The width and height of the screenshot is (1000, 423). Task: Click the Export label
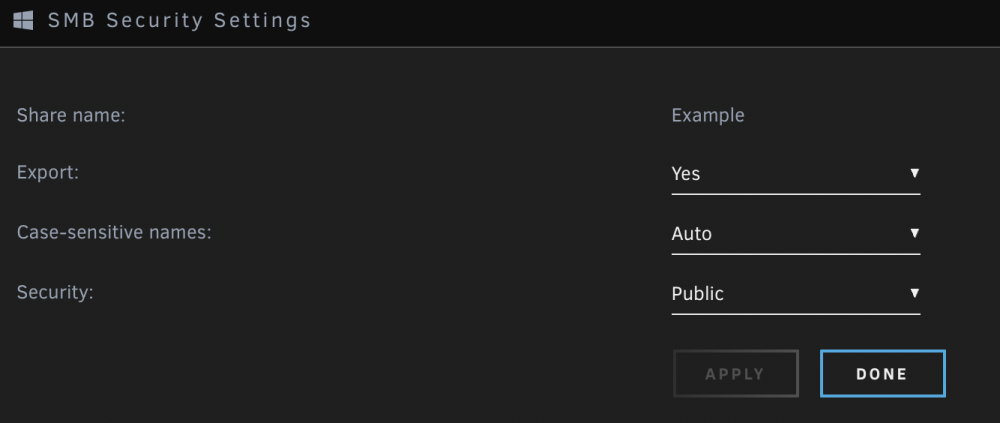tap(47, 173)
